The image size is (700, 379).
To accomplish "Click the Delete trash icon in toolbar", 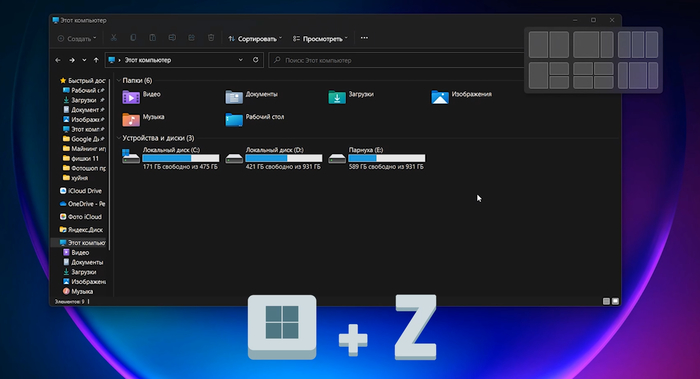I will (211, 38).
